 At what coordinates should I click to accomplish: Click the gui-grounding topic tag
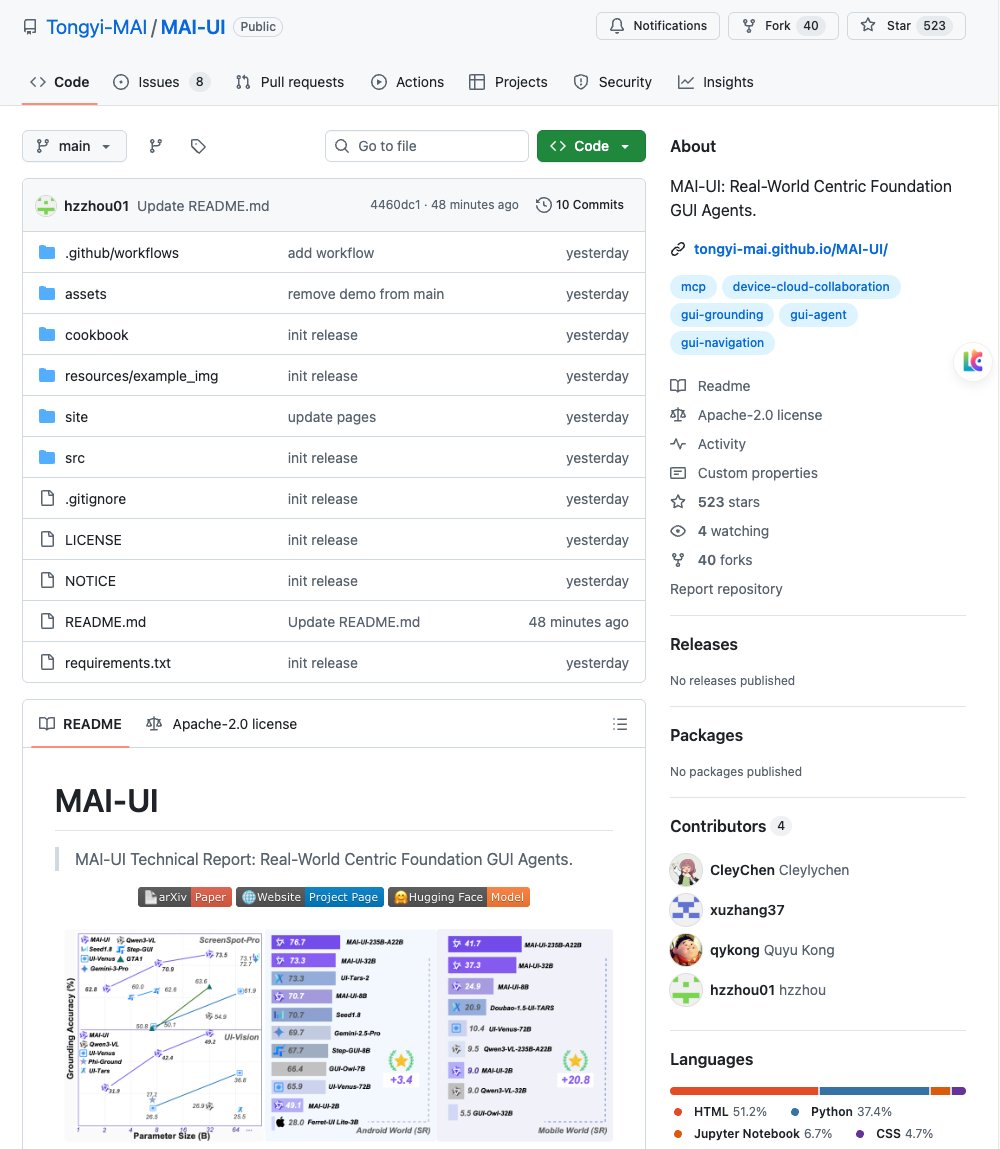point(722,314)
